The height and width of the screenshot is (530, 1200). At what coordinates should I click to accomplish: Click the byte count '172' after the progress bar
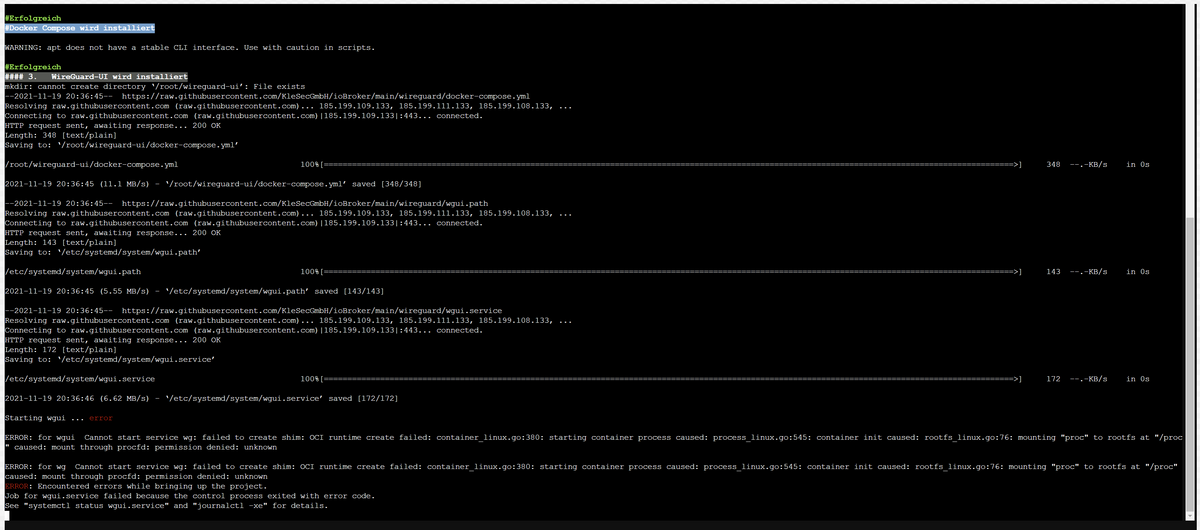1053,379
